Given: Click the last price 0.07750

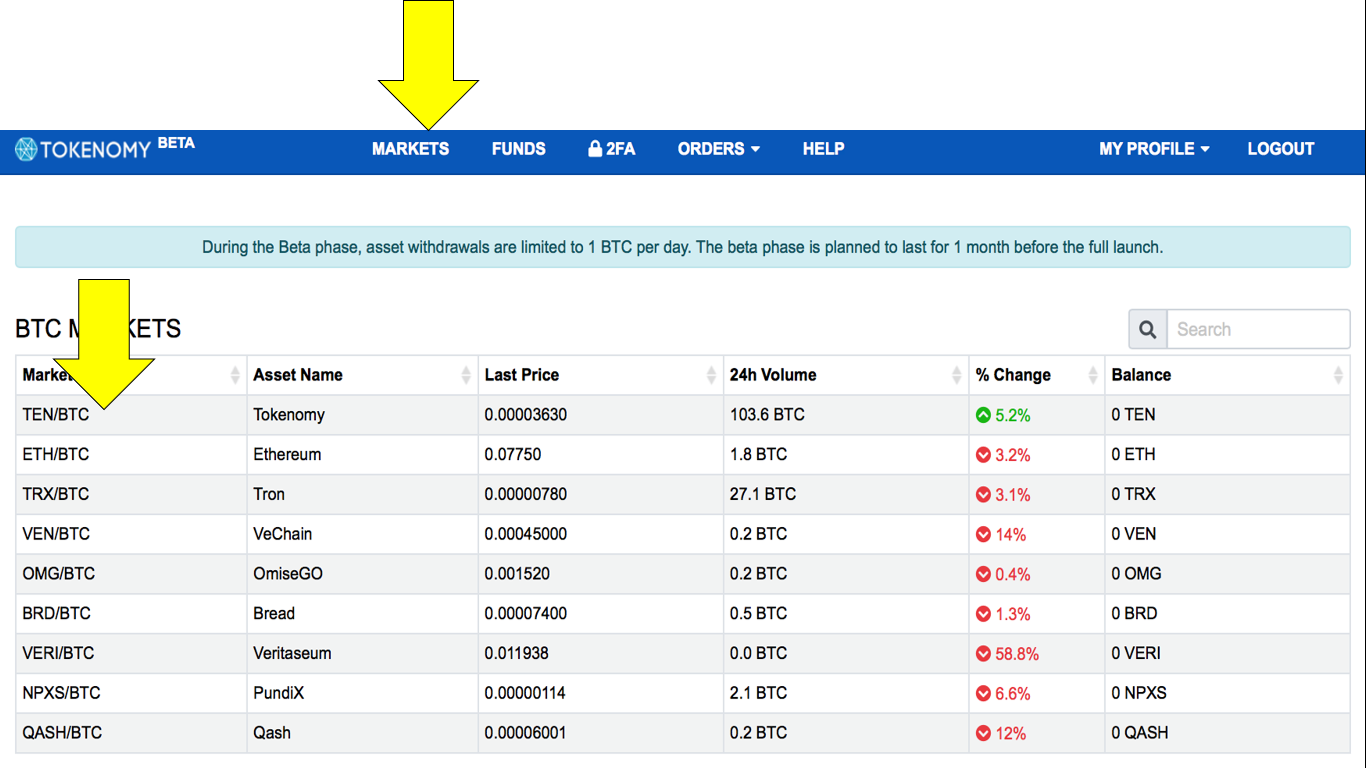Looking at the screenshot, I should [513, 454].
